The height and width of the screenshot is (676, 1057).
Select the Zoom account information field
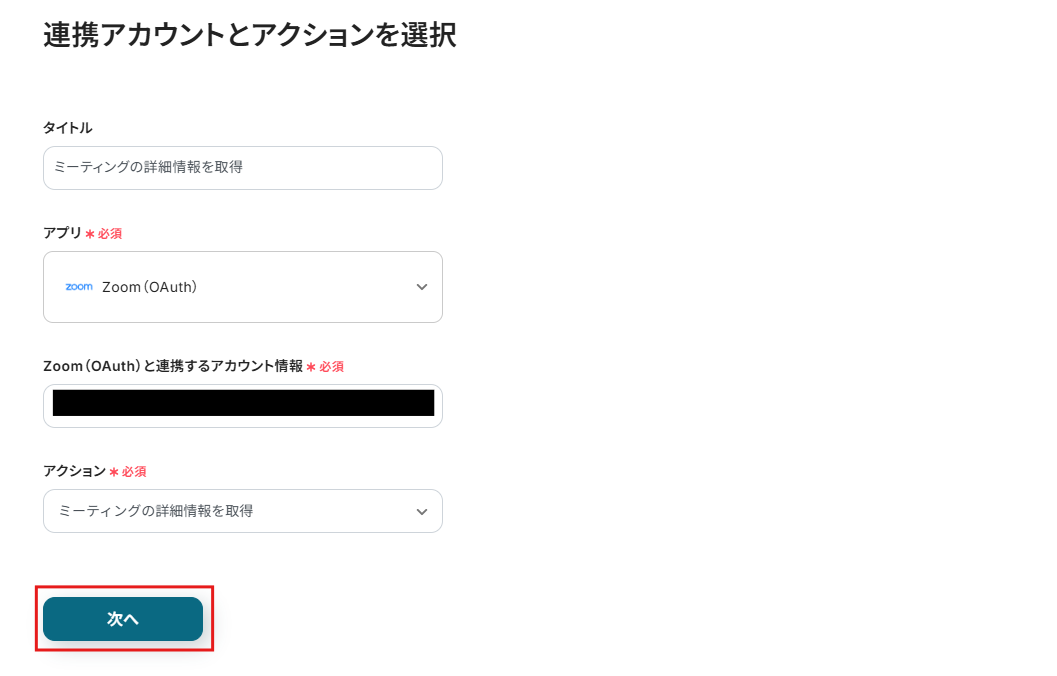pyautogui.click(x=242, y=404)
